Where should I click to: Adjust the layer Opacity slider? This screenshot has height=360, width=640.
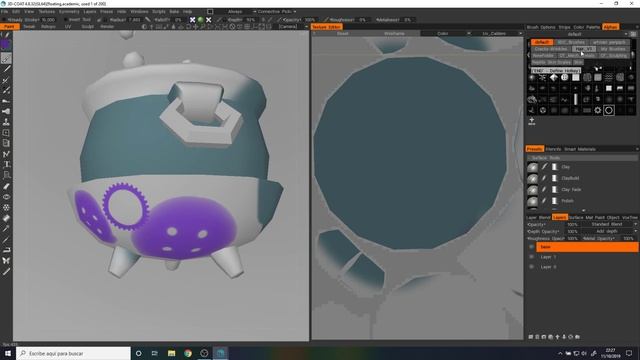(x=572, y=224)
